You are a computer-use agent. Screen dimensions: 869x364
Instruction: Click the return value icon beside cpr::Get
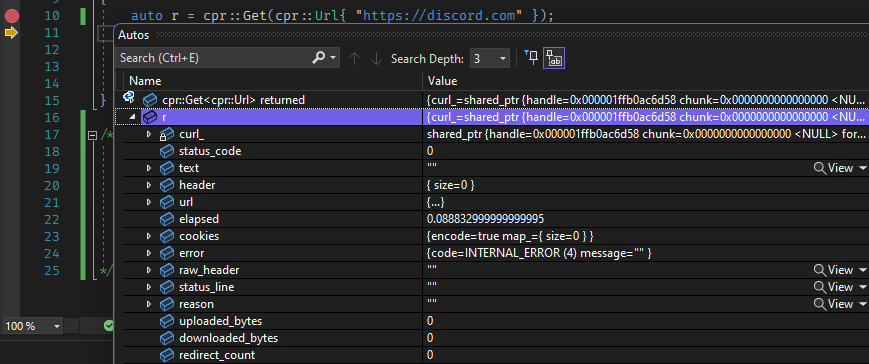click(129, 98)
